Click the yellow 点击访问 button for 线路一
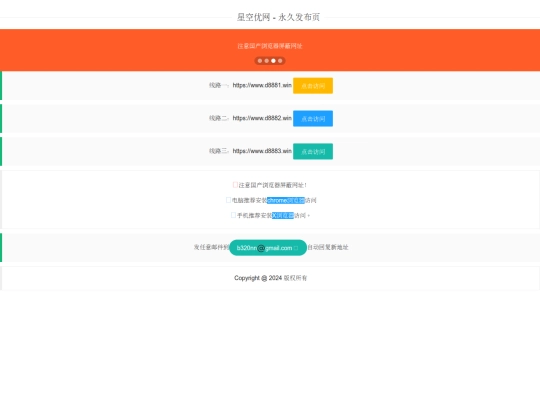The width and height of the screenshot is (540, 405). pos(313,86)
